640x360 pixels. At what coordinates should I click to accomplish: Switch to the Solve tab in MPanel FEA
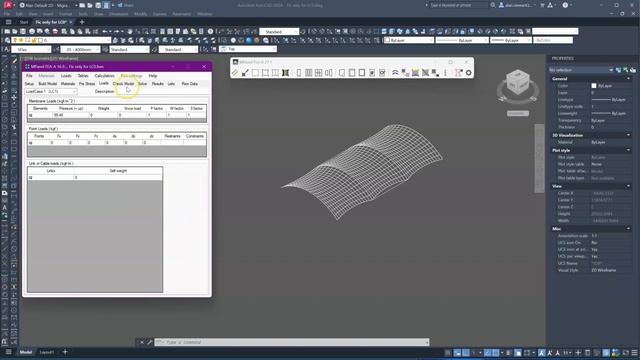coord(142,84)
